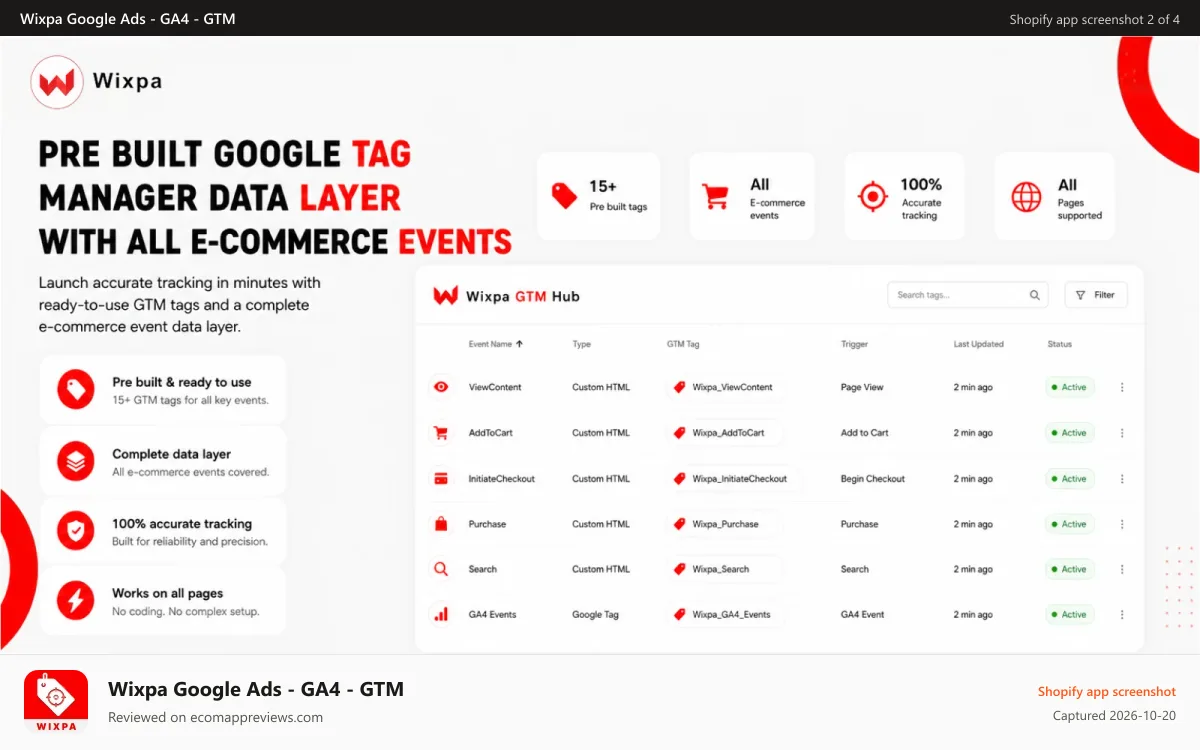Open the three-dot menu for Search row
The image size is (1200, 750).
pos(1122,569)
